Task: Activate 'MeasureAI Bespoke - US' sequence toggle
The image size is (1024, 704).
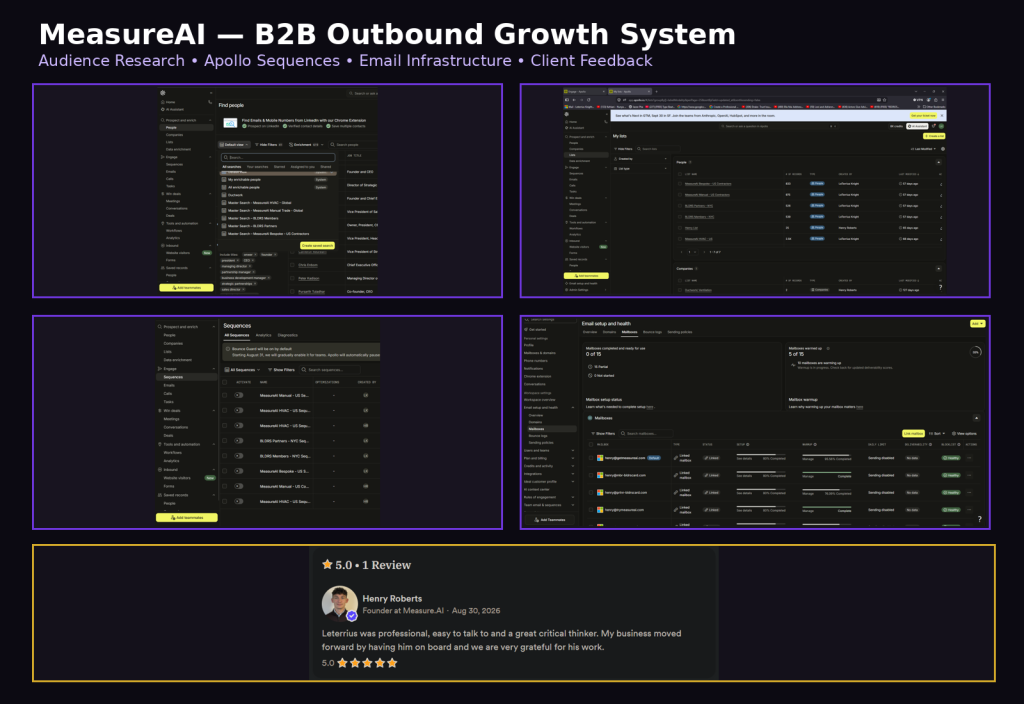Action: point(239,471)
